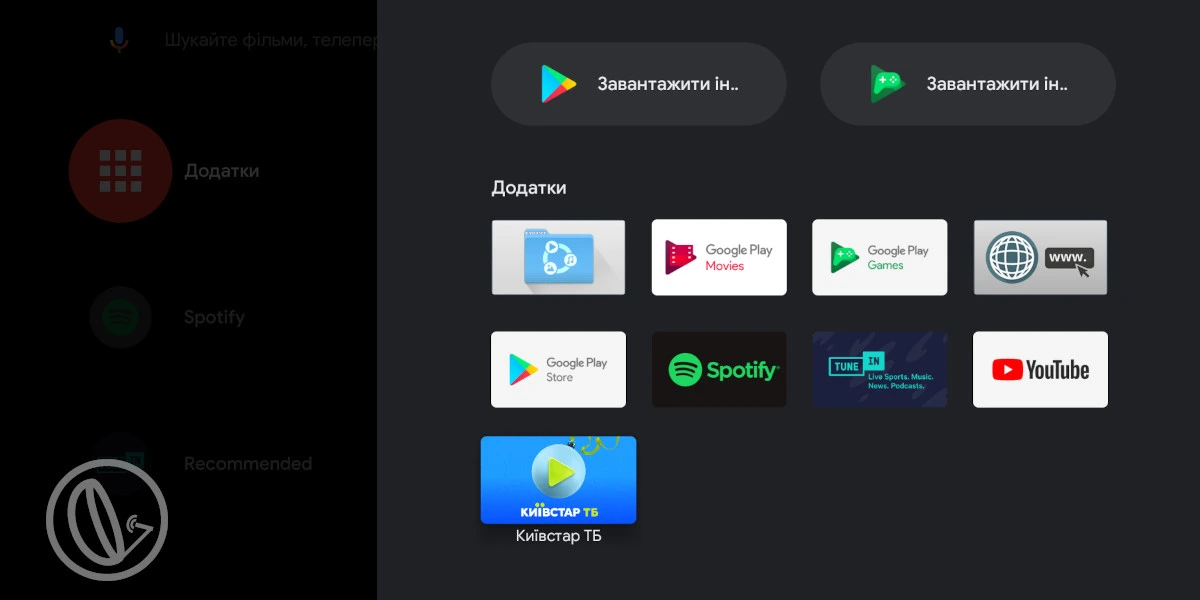Open the file manager folder app tile

pyautogui.click(x=558, y=257)
